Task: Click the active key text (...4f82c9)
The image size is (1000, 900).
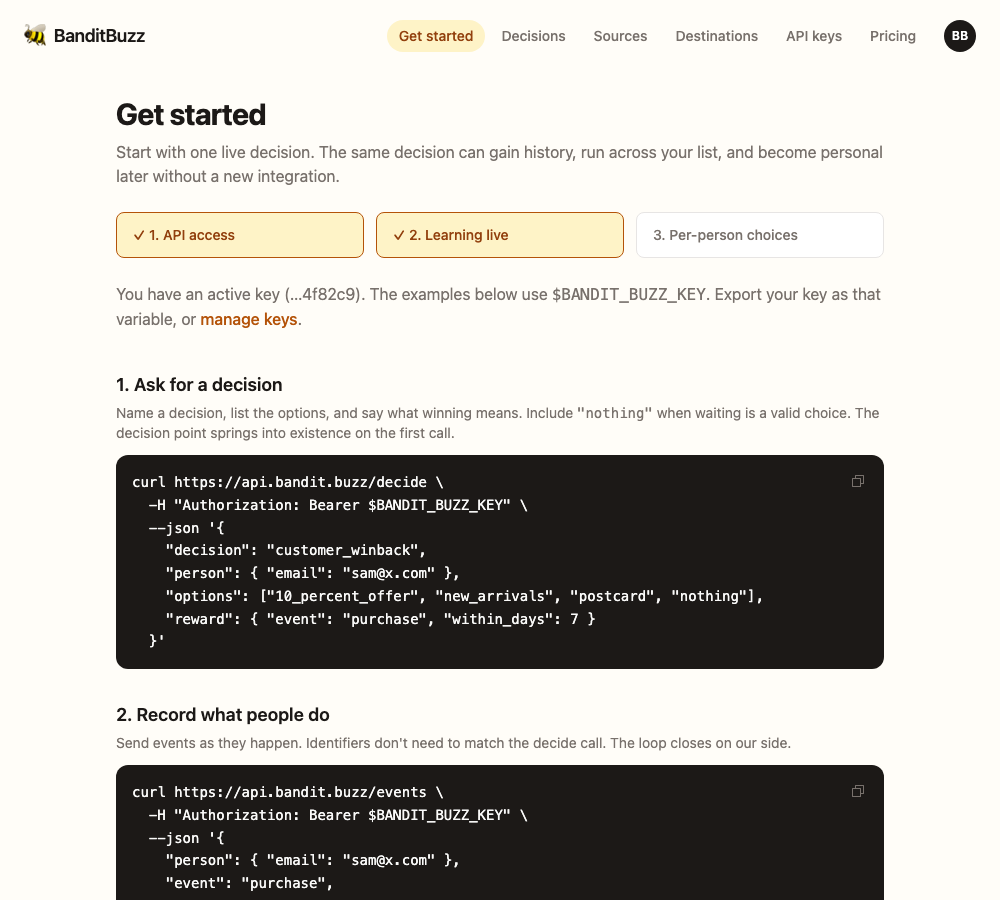Action: coord(325,295)
